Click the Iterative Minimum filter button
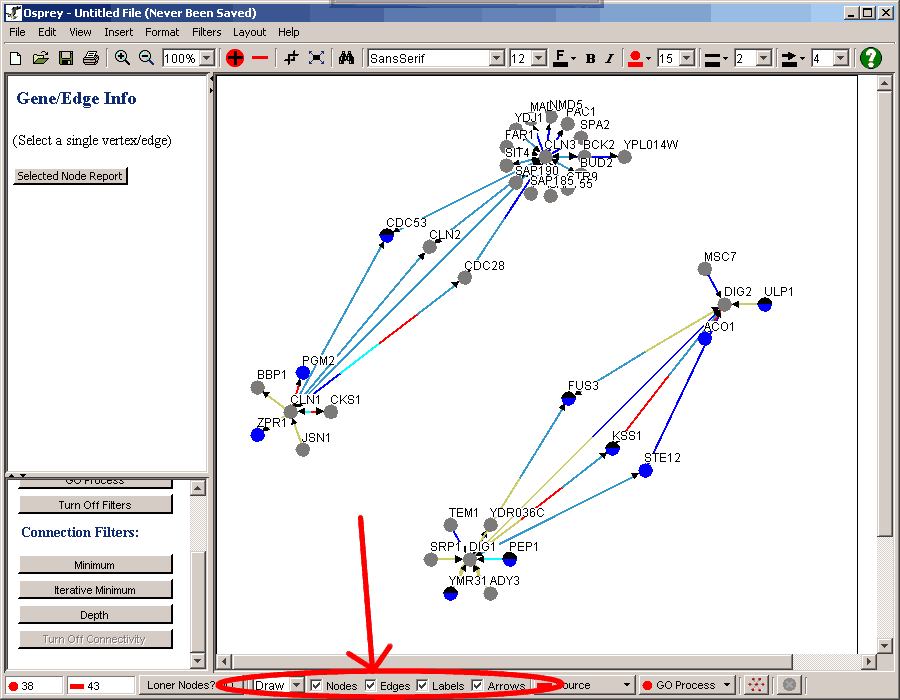This screenshot has width=900, height=700. [x=95, y=590]
